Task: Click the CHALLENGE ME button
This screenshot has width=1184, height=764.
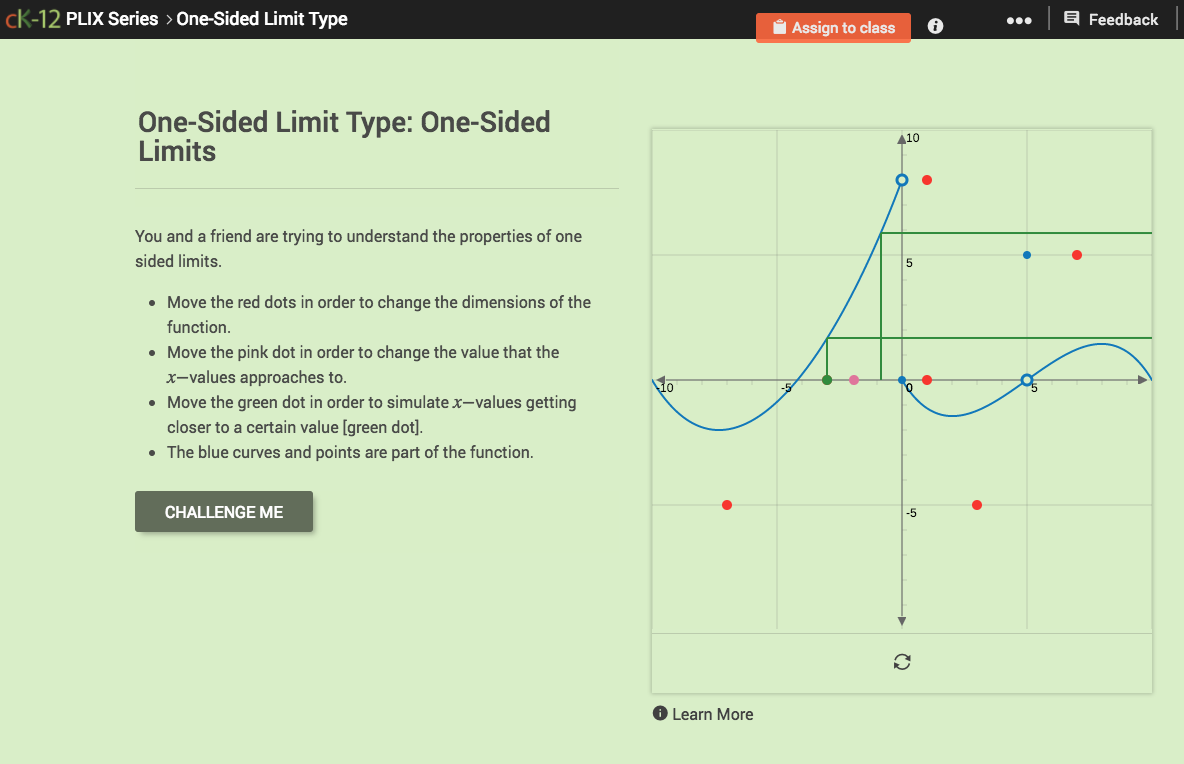Action: [x=223, y=510]
